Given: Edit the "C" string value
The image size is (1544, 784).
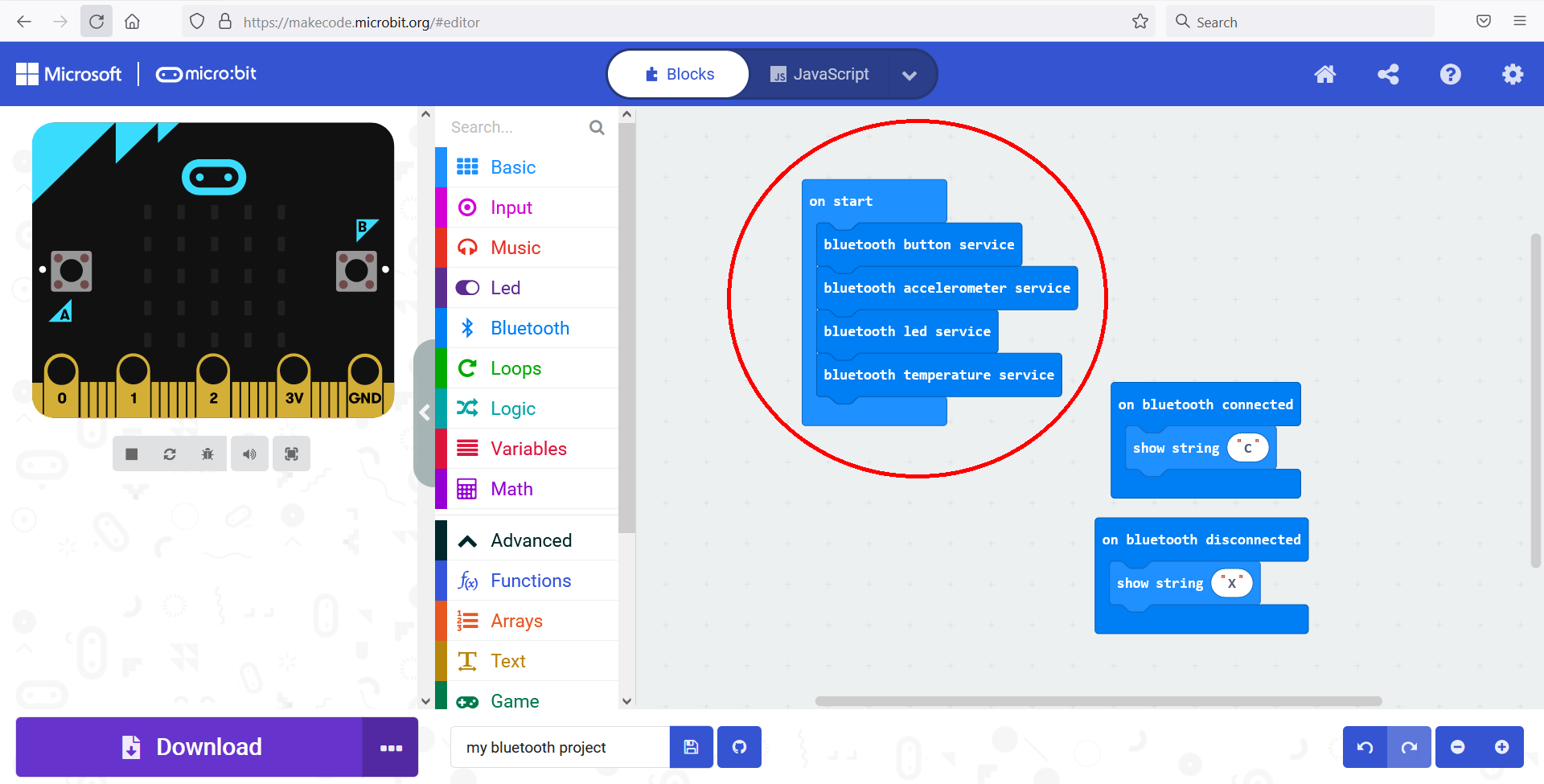Looking at the screenshot, I should pyautogui.click(x=1248, y=448).
